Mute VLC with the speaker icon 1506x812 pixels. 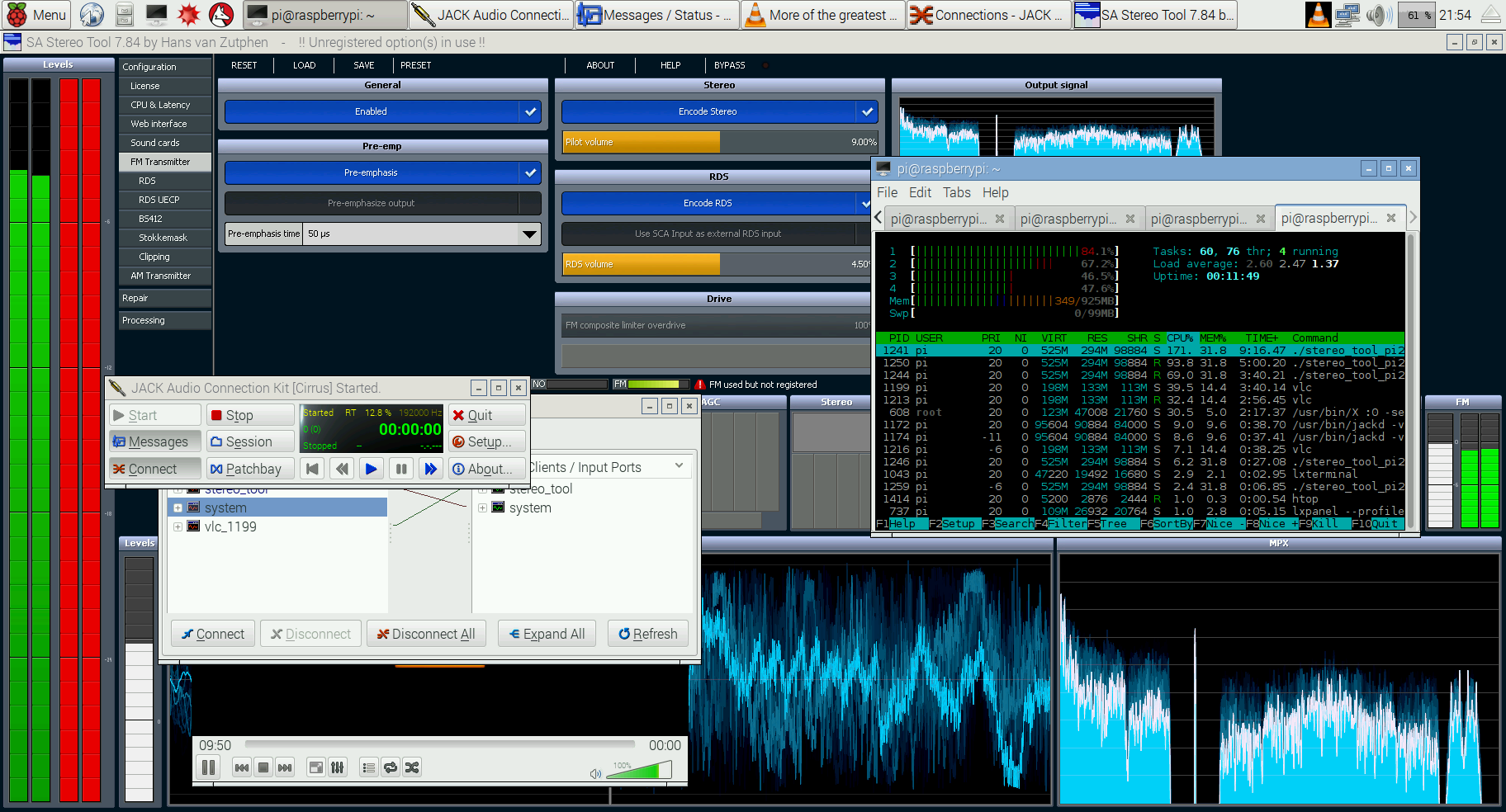pyautogui.click(x=595, y=773)
